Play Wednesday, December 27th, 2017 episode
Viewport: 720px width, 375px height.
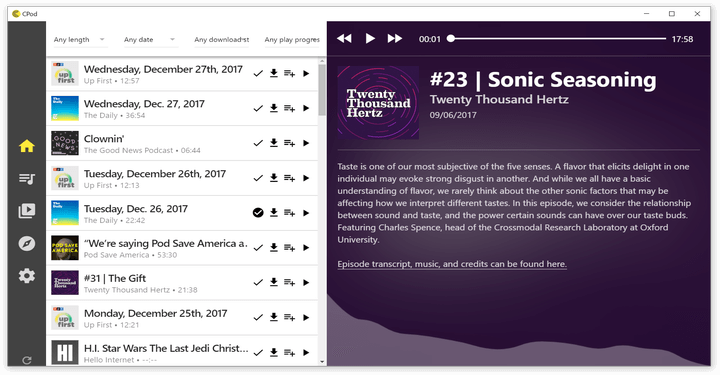tap(306, 73)
